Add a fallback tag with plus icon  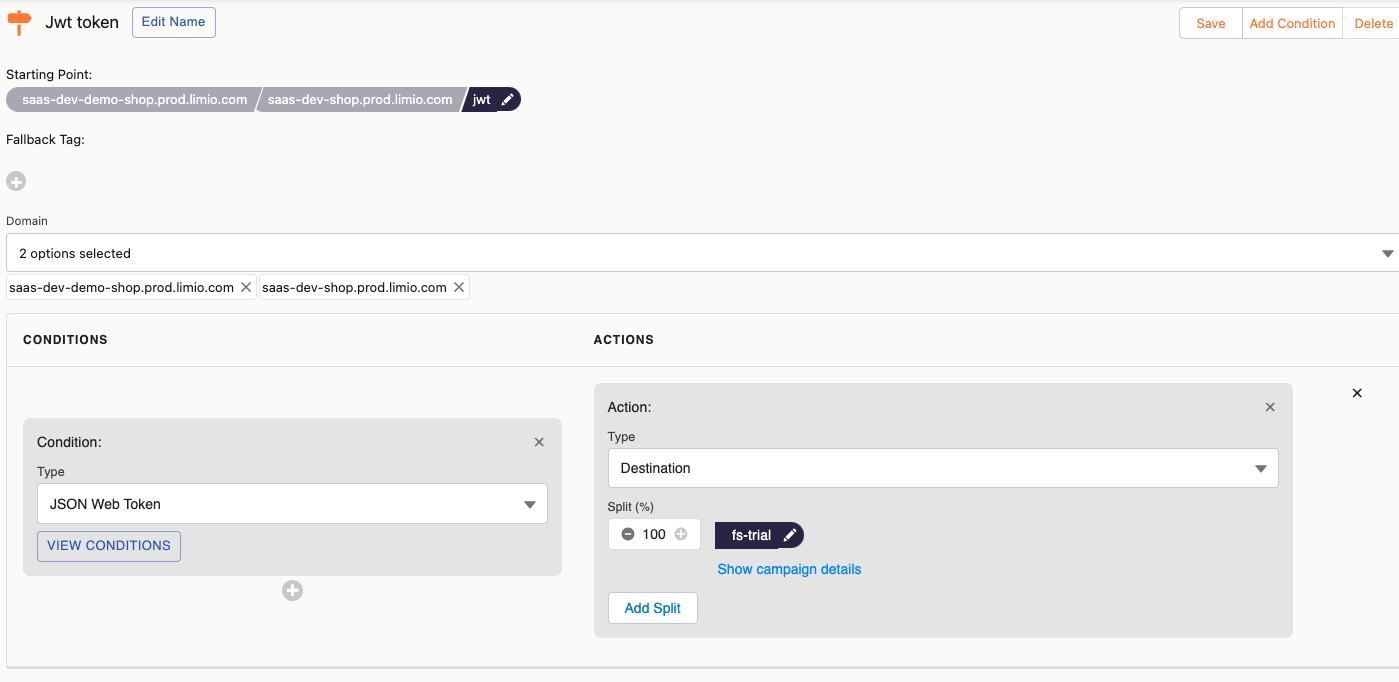(16, 181)
